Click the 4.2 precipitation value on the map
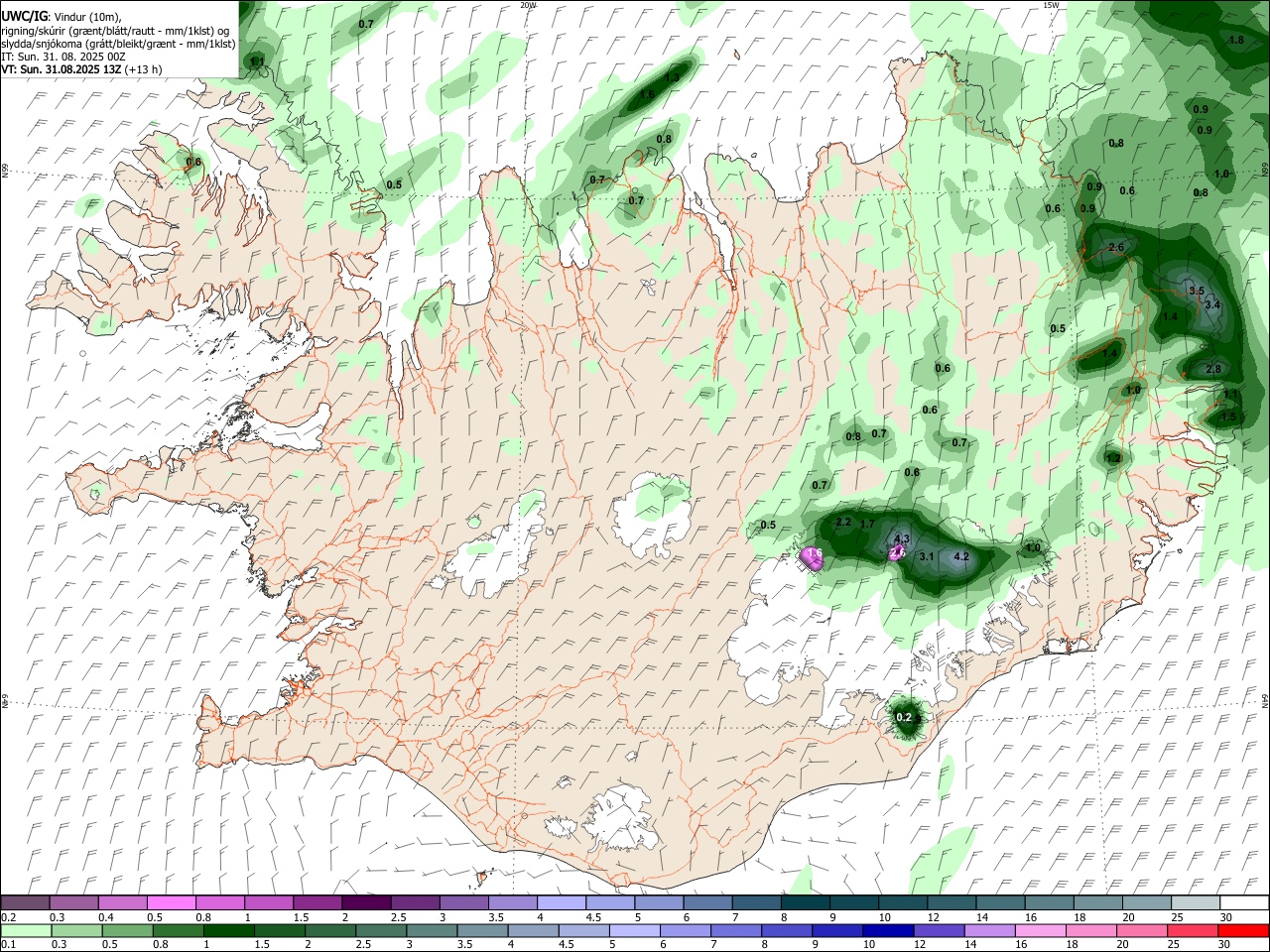The height and width of the screenshot is (952, 1270). point(960,556)
